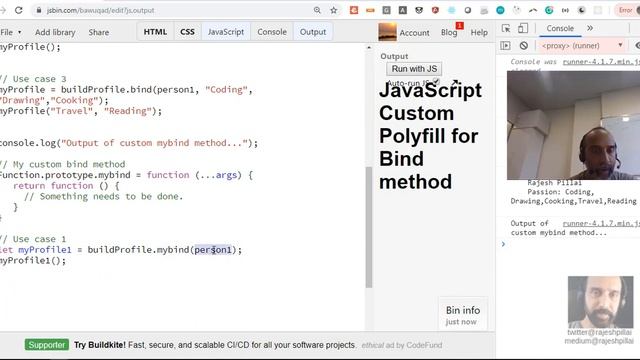Toggle the HTML panel
Image resolution: width=640 pixels, height=360 pixels.
[x=155, y=32]
